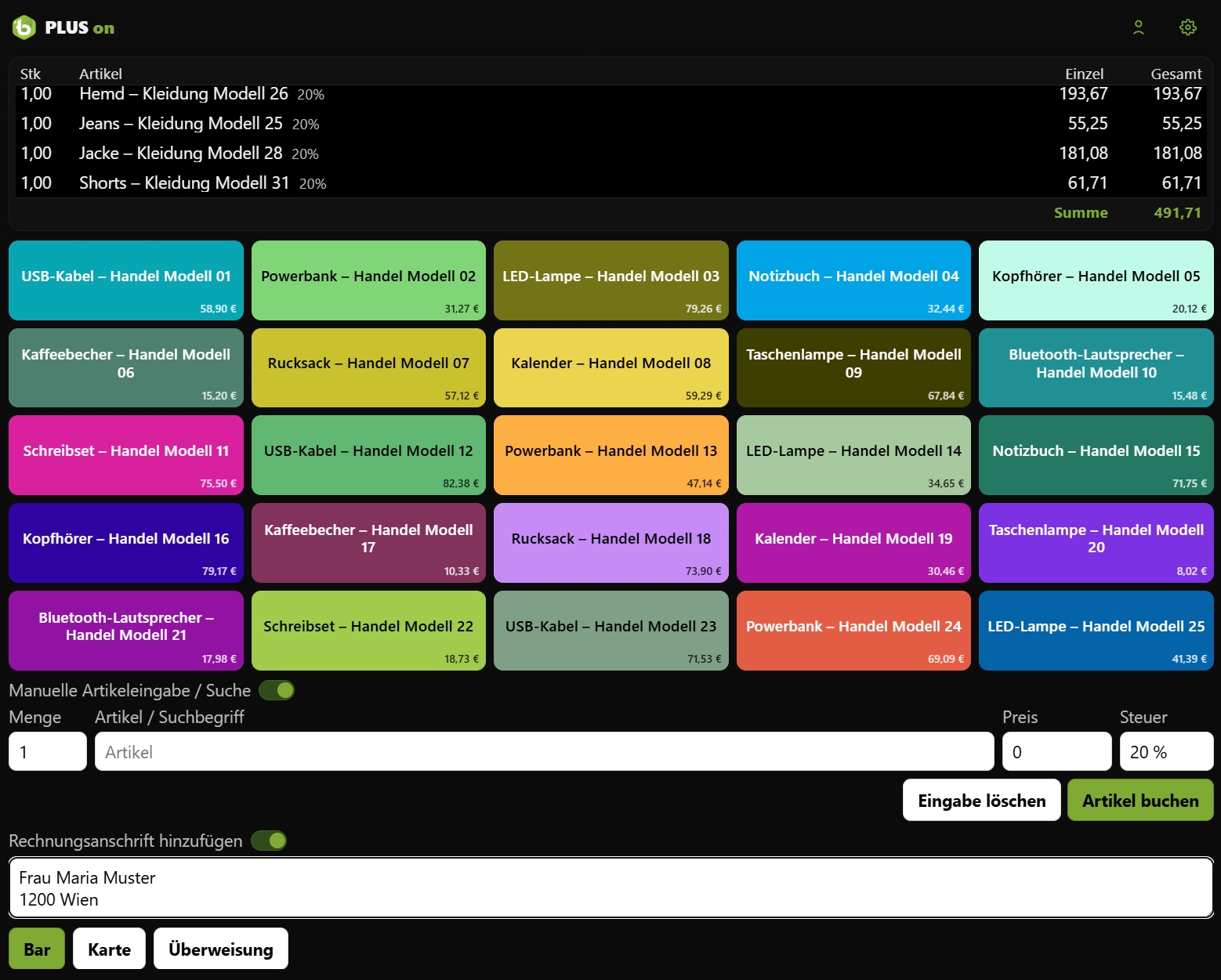Click Artikel buchen button
This screenshot has height=980, width=1221.
coord(1140,800)
